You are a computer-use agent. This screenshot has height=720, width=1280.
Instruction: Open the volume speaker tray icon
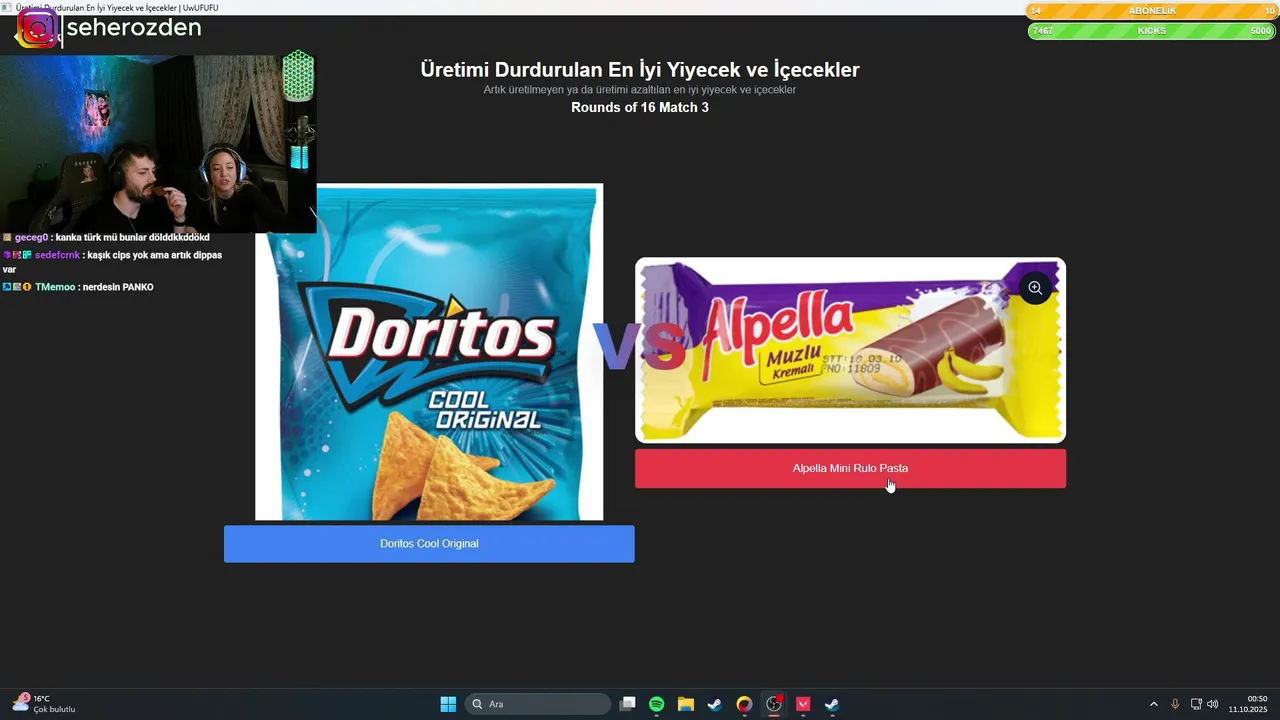pos(1213,704)
